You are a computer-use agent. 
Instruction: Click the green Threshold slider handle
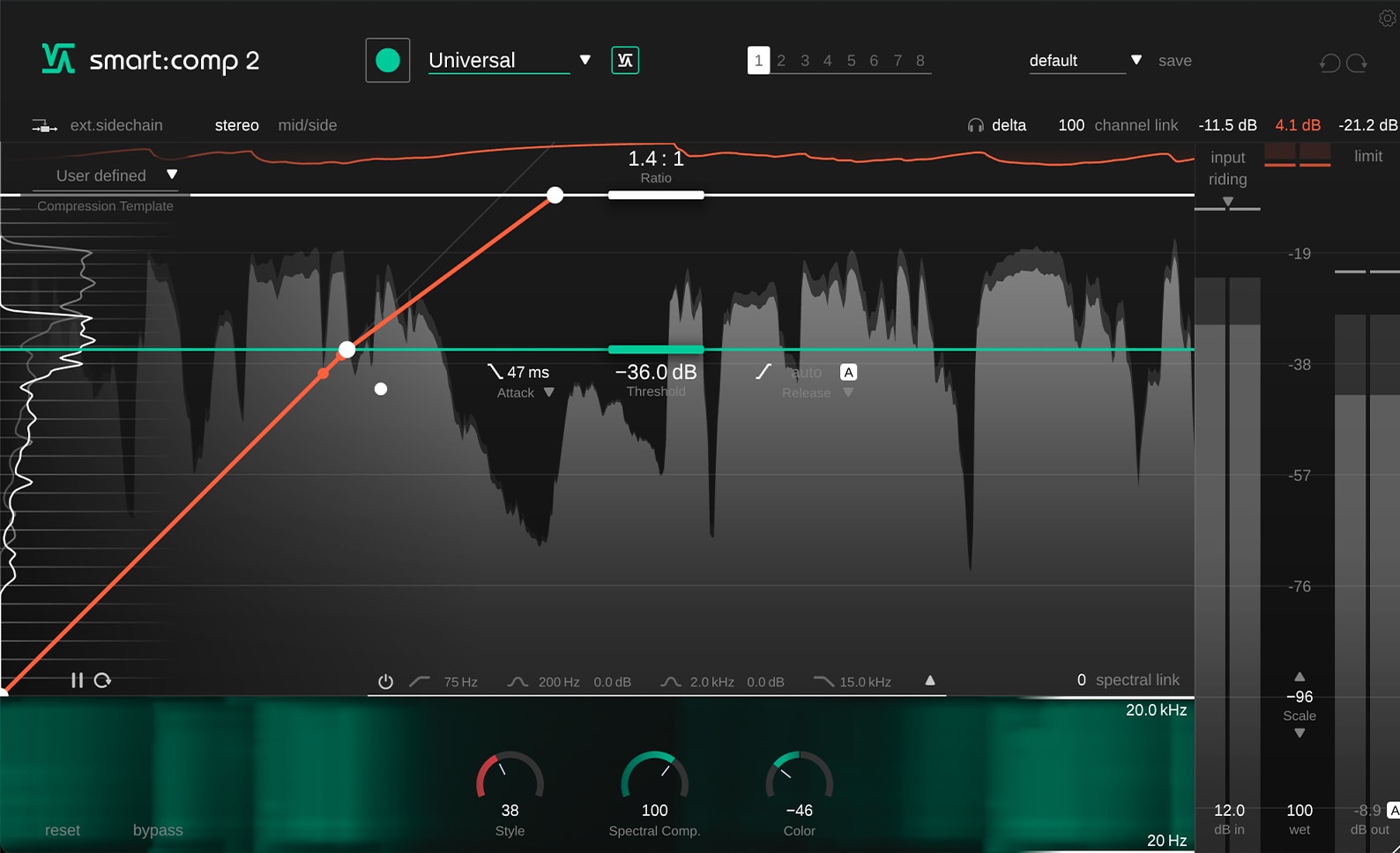tap(656, 350)
